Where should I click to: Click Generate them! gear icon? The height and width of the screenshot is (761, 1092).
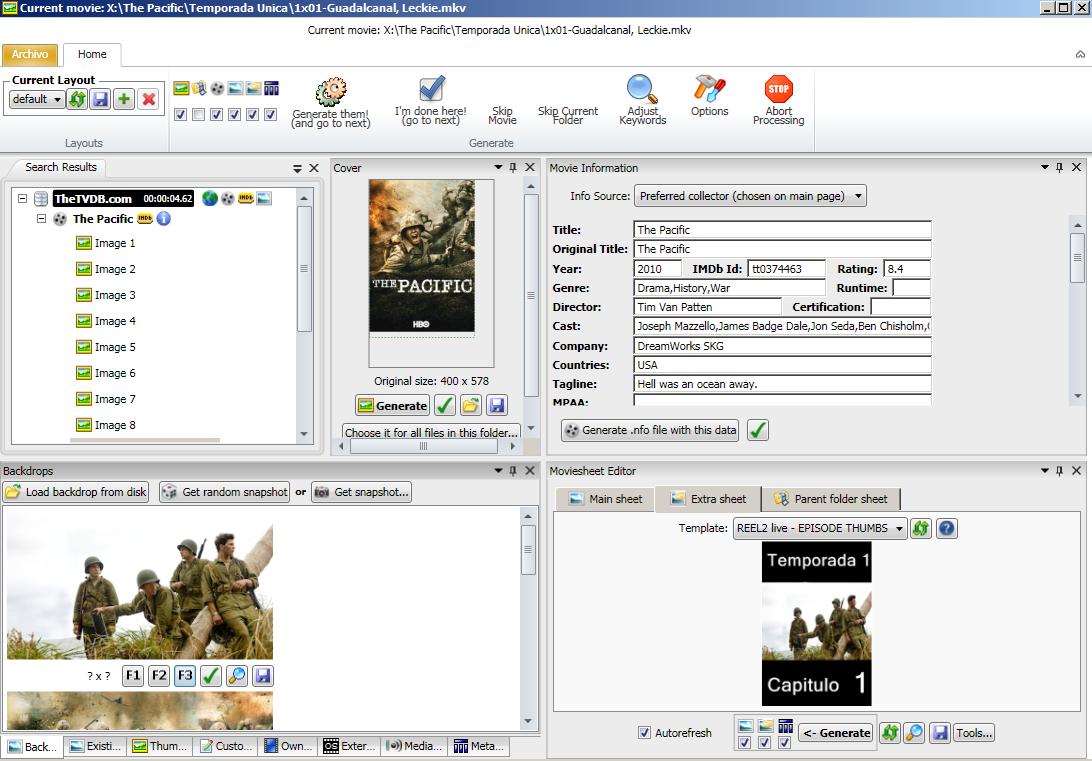[x=330, y=92]
